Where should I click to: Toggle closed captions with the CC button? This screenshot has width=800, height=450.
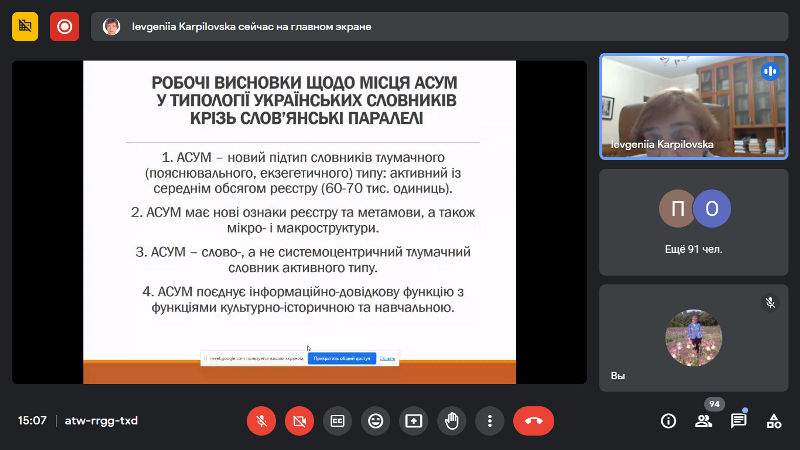pyautogui.click(x=337, y=421)
